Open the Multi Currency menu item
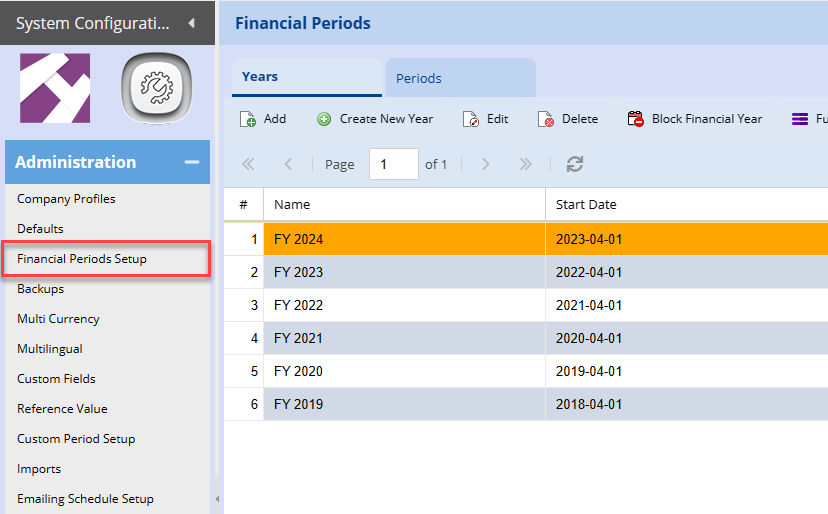Screen dimensions: 828x514 pyautogui.click(x=58, y=319)
